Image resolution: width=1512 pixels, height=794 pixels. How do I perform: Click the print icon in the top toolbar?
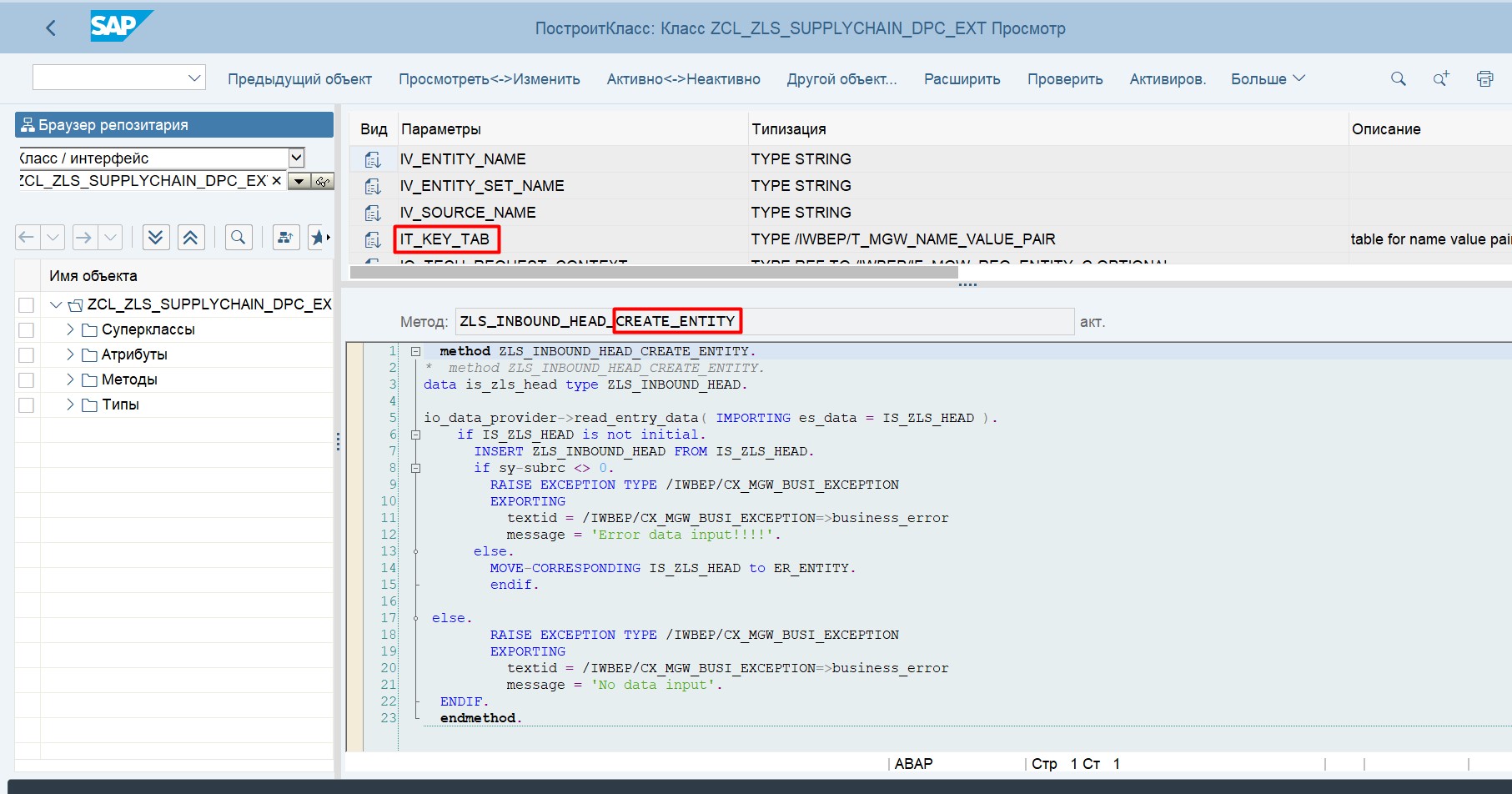pos(1484,78)
